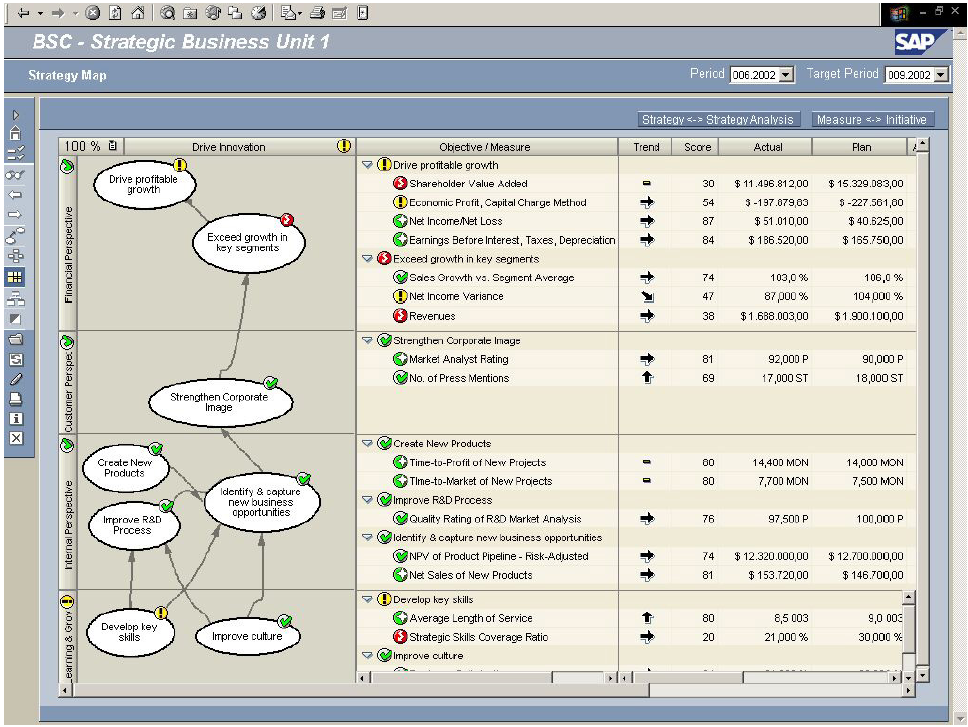Image resolution: width=968 pixels, height=727 pixels.
Task: Collapse the Develop key skills table row
Action: pyautogui.click(x=367, y=600)
